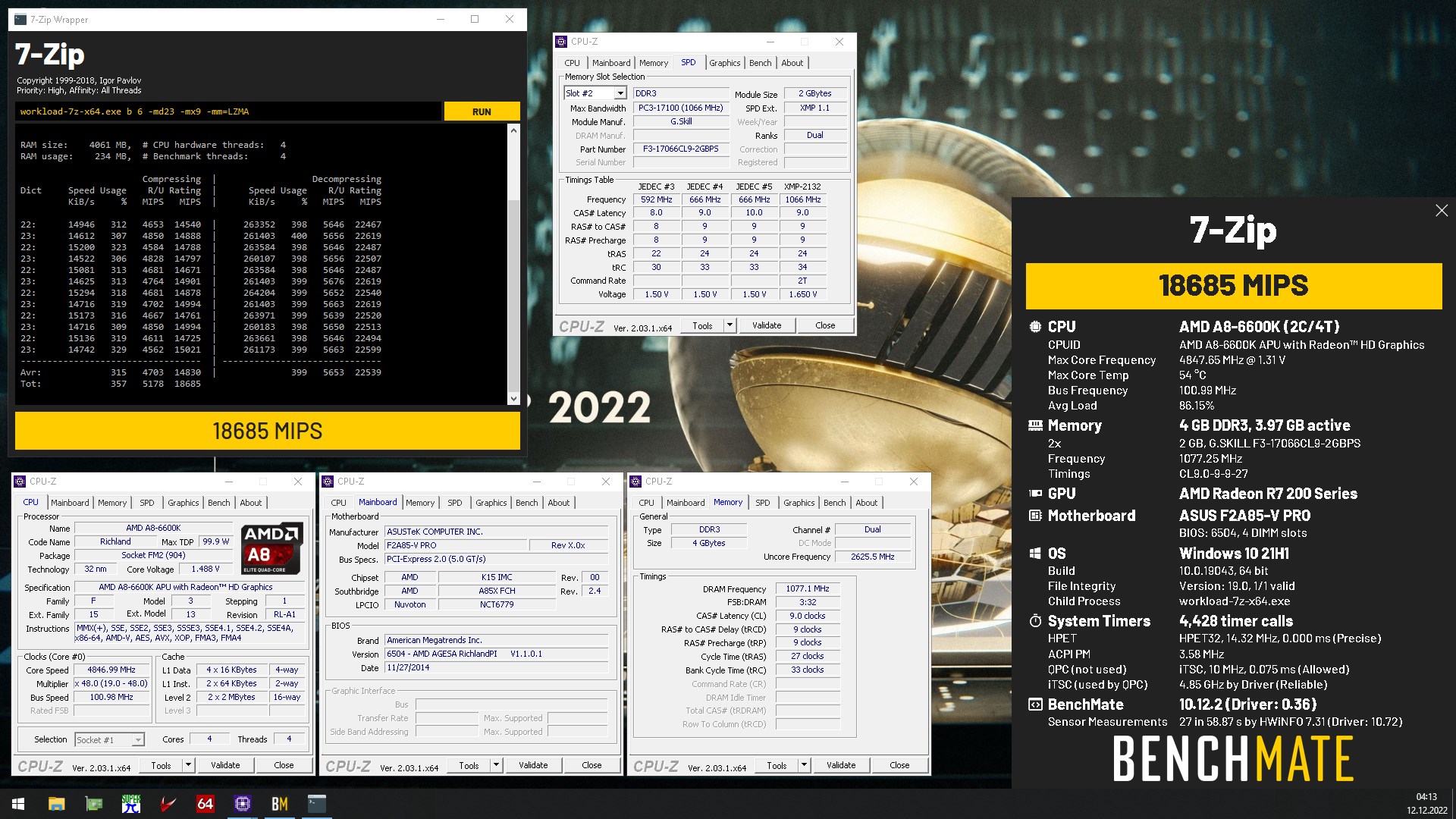Click the 7-Zip output scrollbar thumb

click(x=513, y=296)
